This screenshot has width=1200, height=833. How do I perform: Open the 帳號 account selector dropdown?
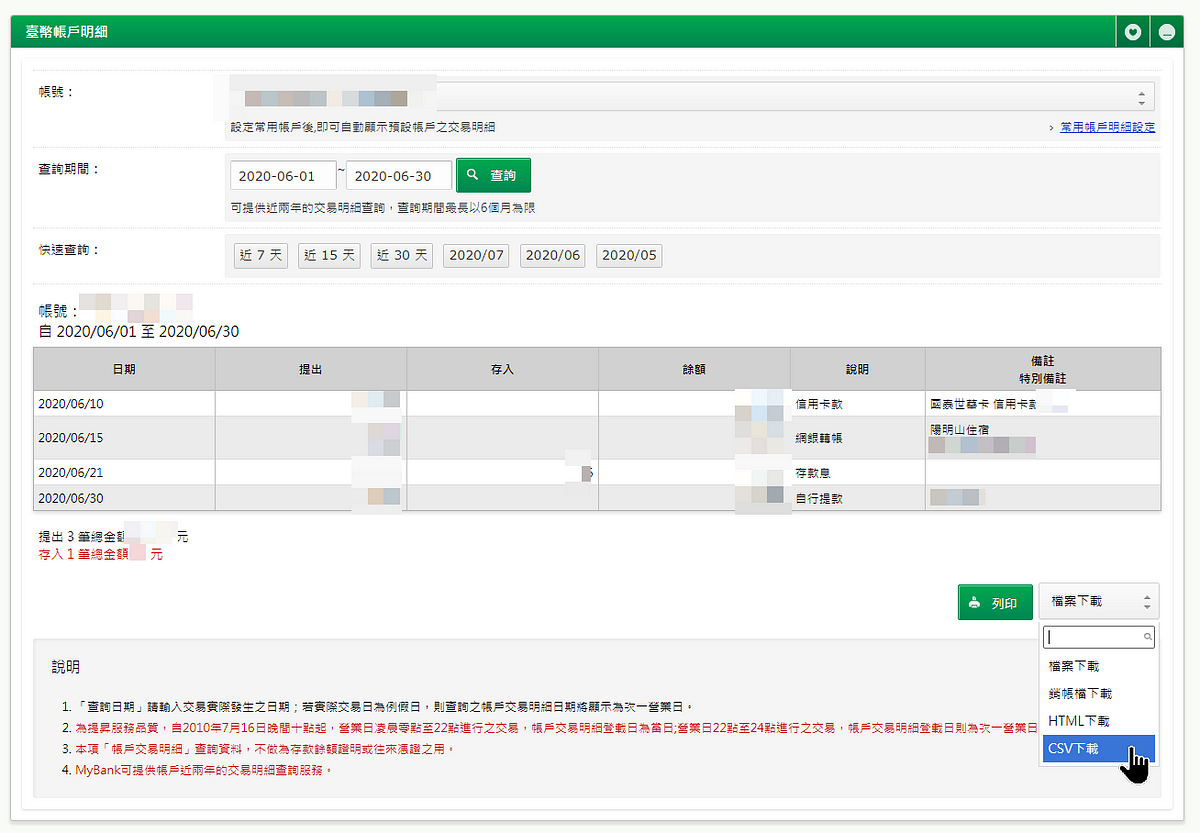tap(690, 97)
